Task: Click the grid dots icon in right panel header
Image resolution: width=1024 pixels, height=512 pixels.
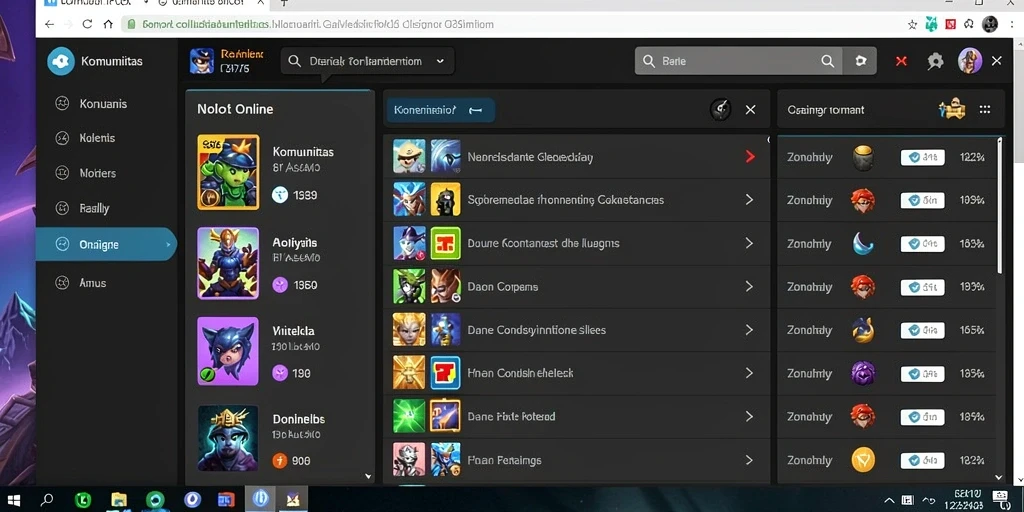Action: pos(985,110)
